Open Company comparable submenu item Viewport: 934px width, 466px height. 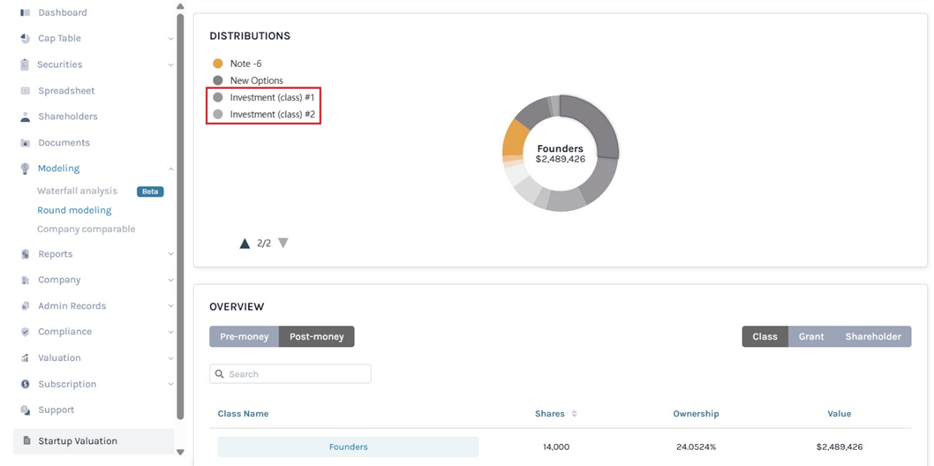tap(86, 229)
